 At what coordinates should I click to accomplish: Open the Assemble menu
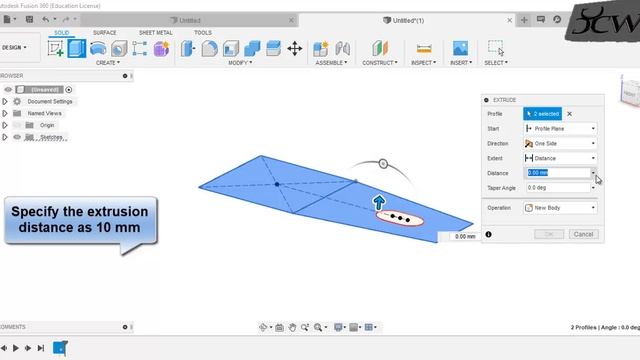point(331,62)
